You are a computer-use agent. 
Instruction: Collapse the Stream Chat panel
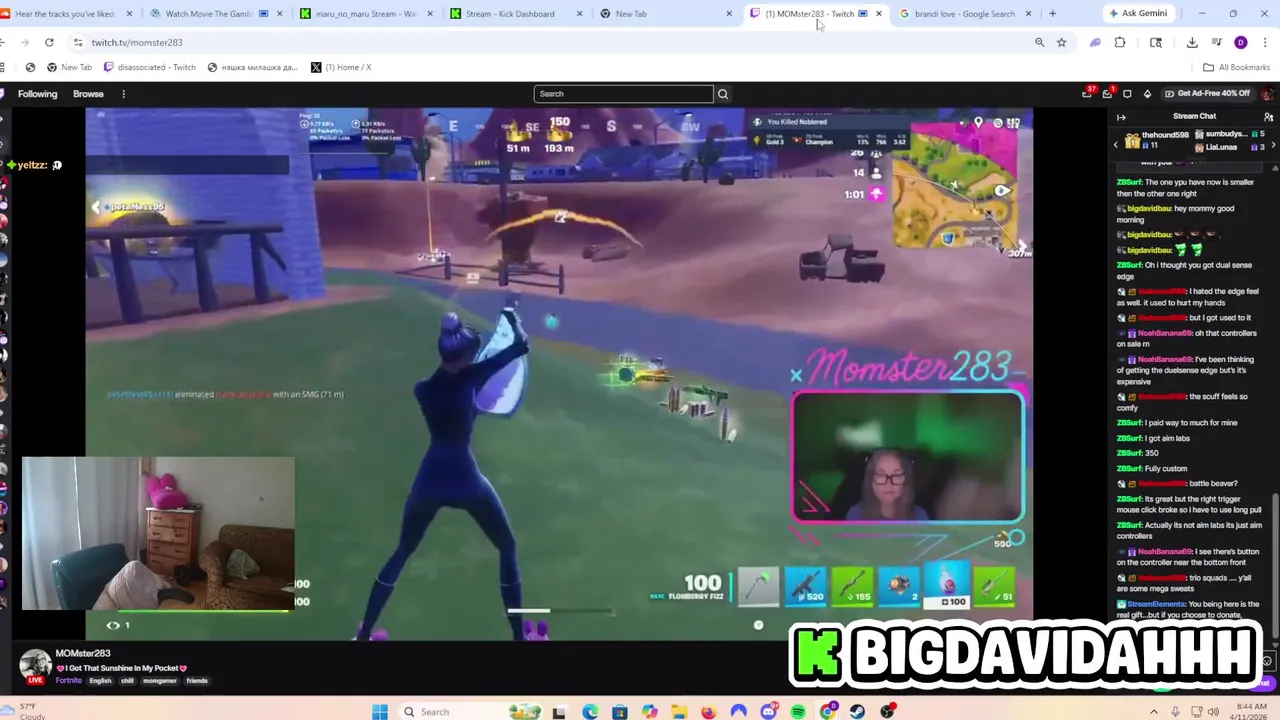1121,116
